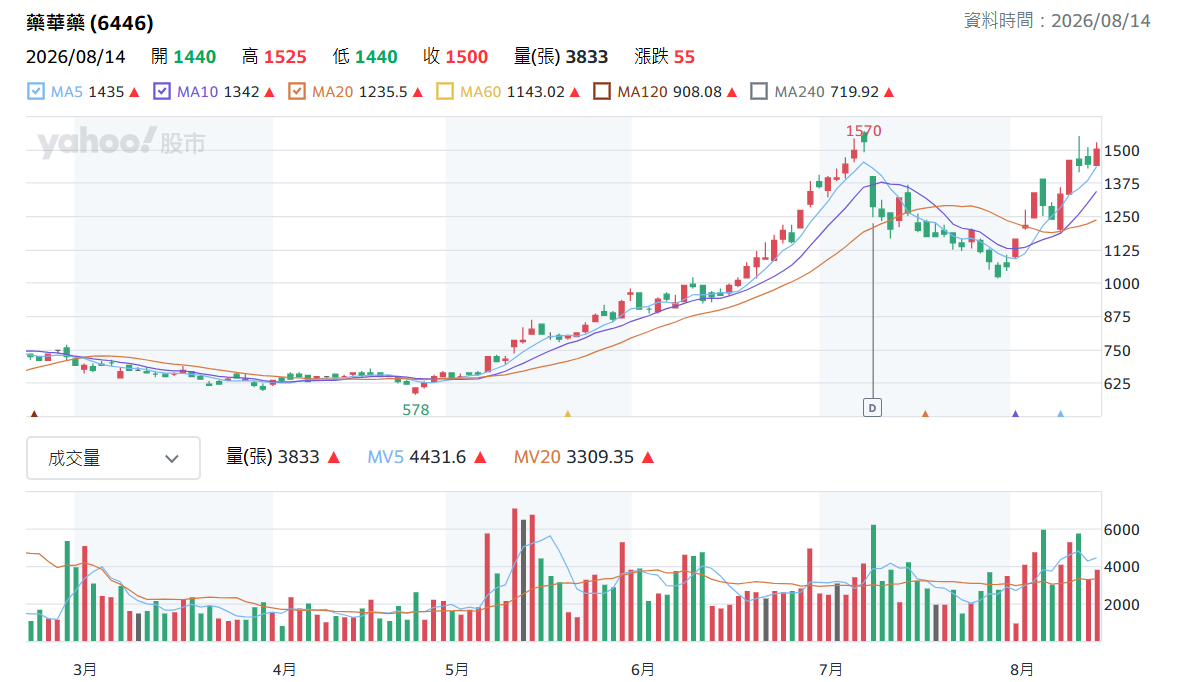Viewport: 1182px width, 682px height.
Task: Click the stock title 藥華藥 (6446)
Action: click(x=90, y=23)
